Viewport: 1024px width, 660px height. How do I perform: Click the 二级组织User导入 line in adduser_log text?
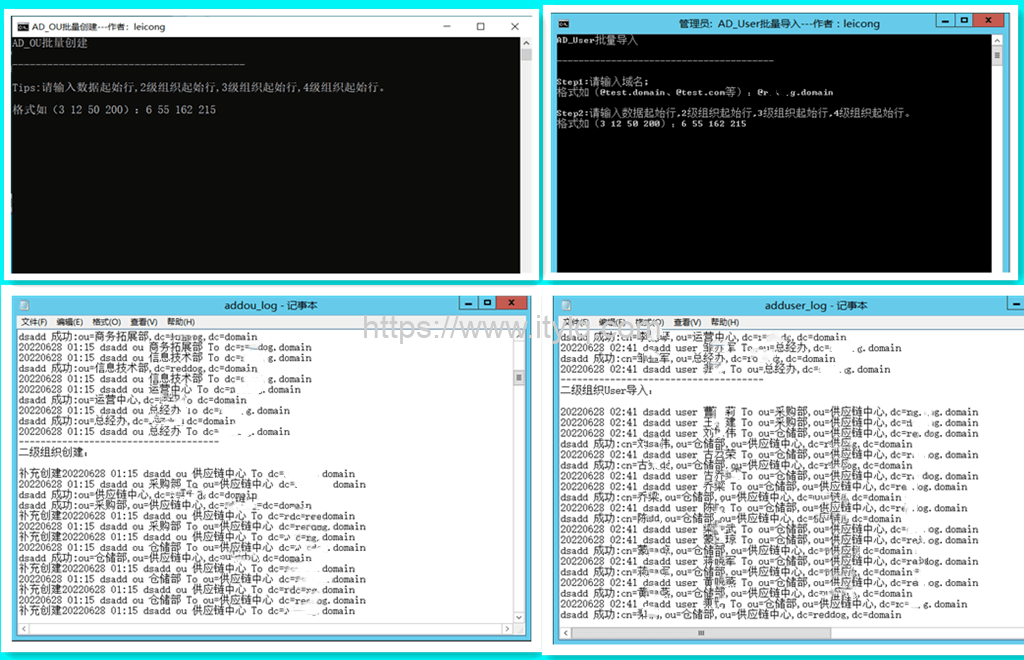(x=604, y=391)
